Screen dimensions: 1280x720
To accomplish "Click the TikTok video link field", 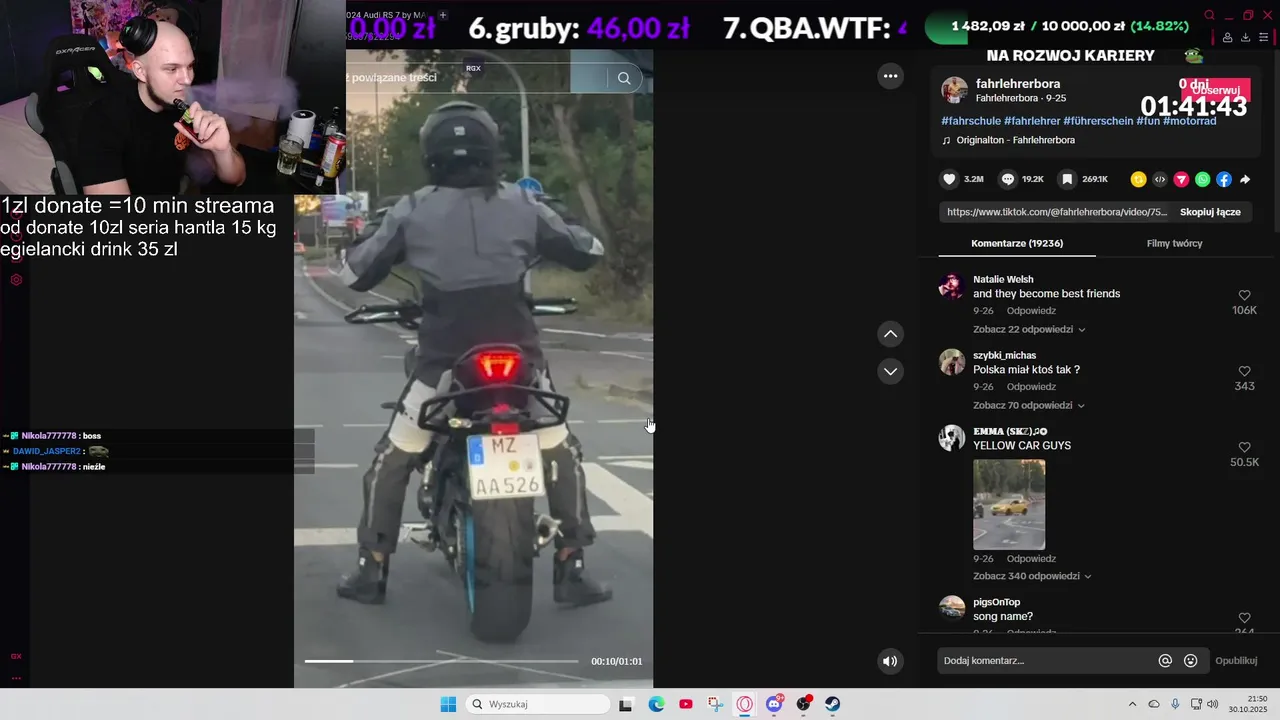I will pos(1056,212).
